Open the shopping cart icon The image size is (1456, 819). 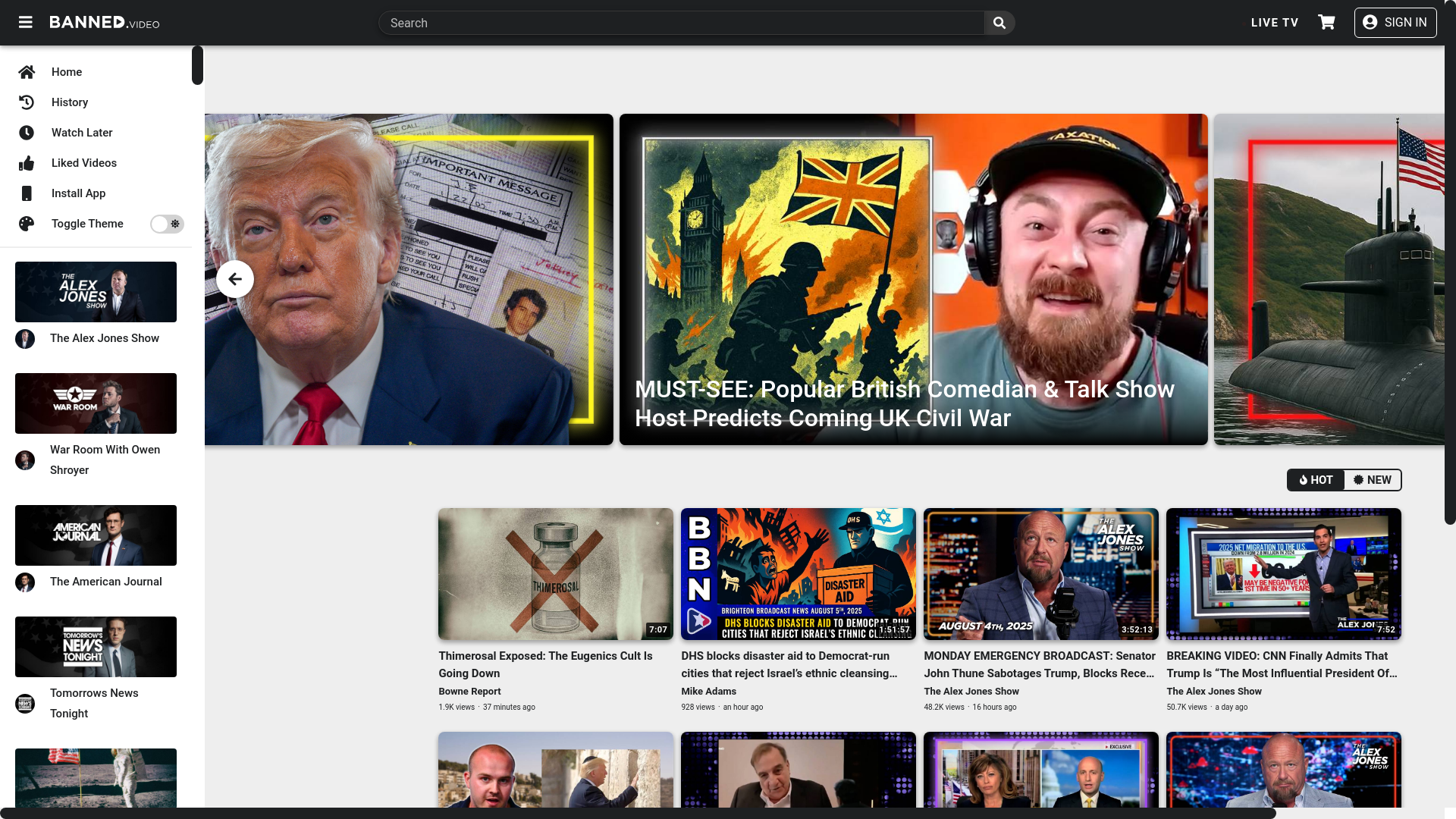pos(1326,22)
